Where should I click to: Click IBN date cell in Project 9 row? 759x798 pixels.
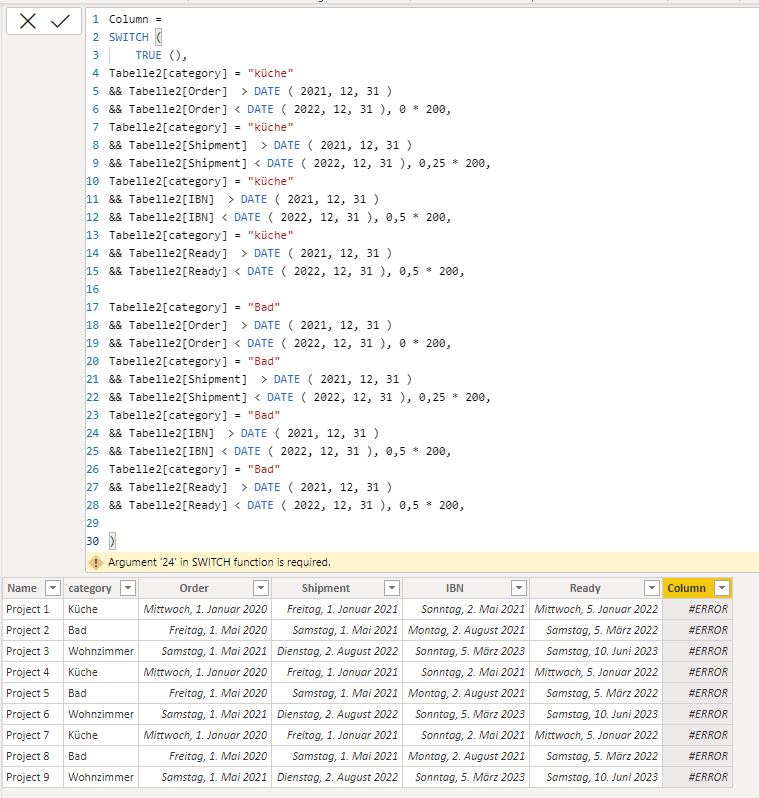(466, 777)
